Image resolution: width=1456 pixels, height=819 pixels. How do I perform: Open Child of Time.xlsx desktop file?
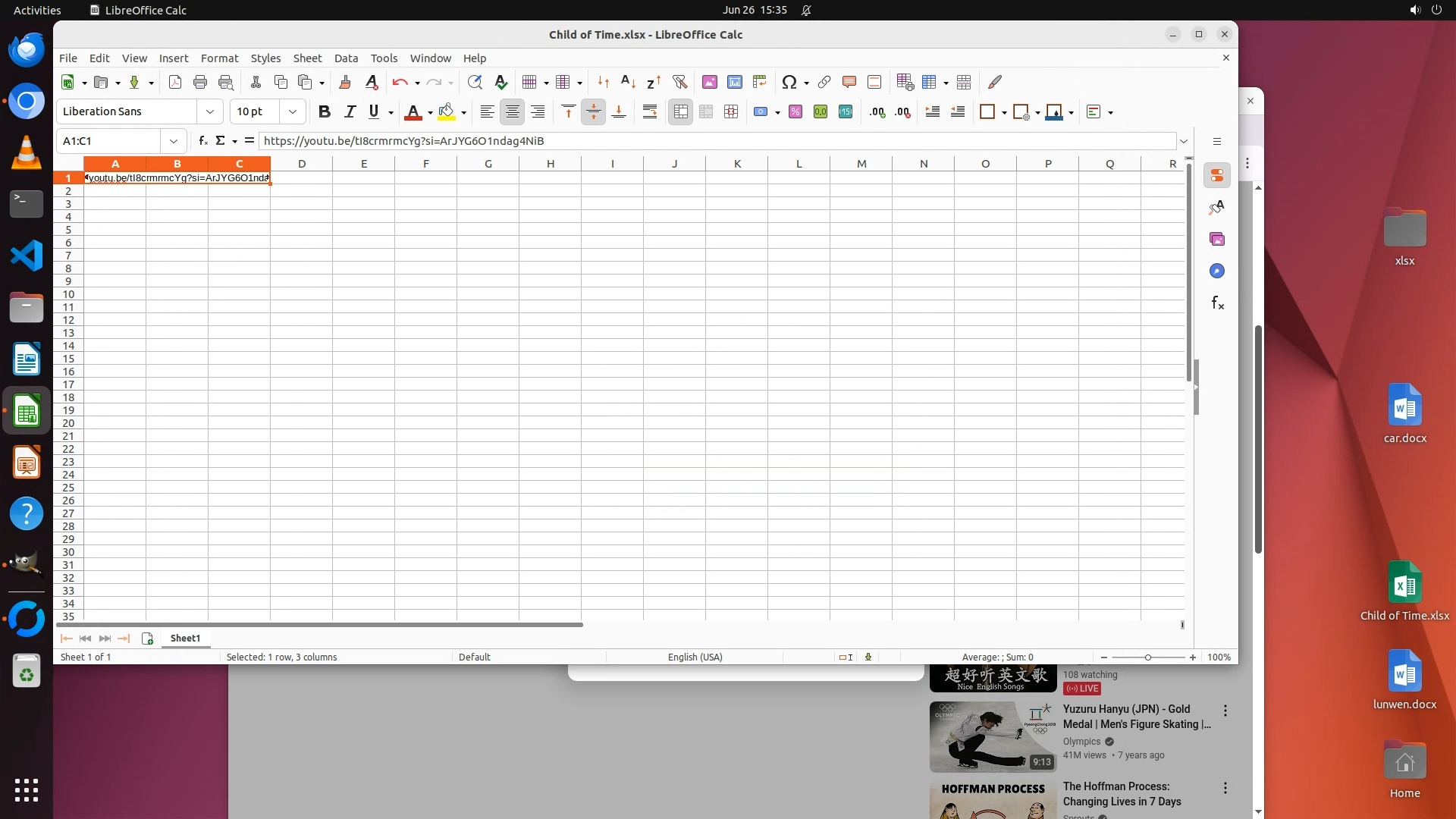(1404, 584)
